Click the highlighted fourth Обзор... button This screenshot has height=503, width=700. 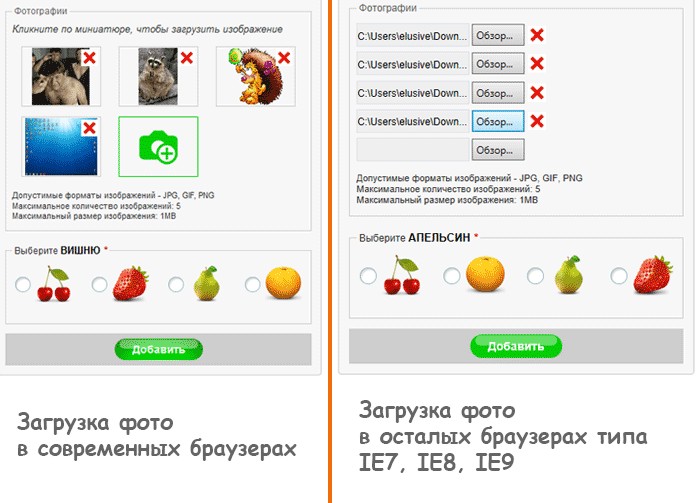[498, 121]
